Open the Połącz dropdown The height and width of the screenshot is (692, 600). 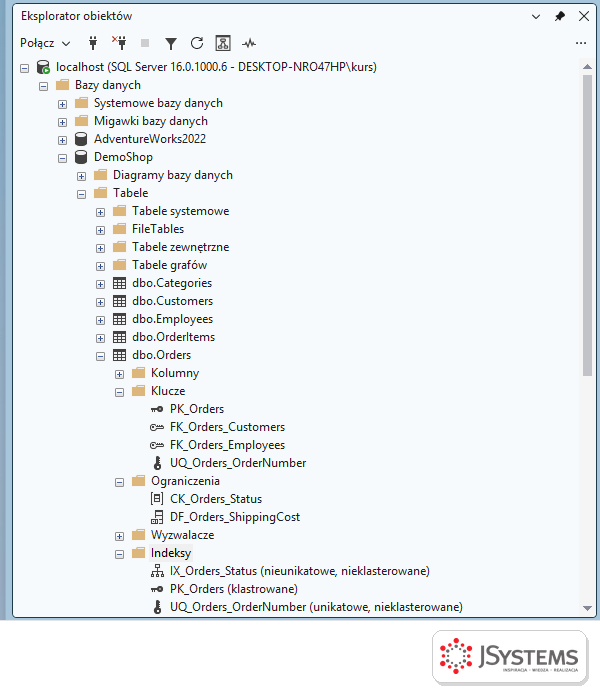click(x=45, y=43)
